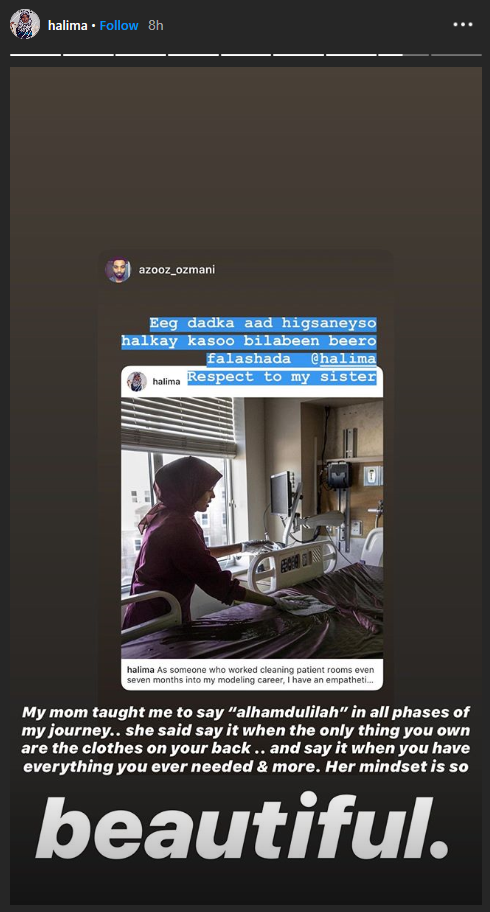
Task: Follow the halima account
Action: click(x=119, y=26)
